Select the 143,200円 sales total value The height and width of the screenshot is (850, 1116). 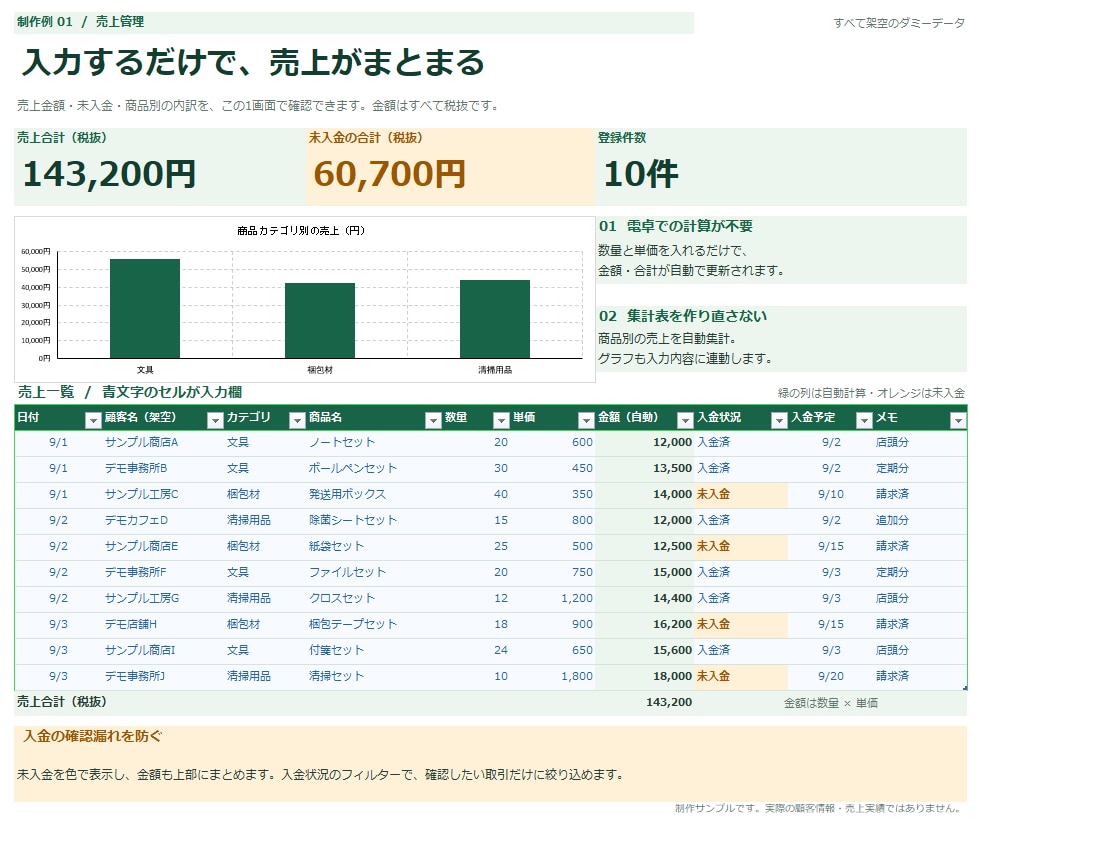(110, 174)
